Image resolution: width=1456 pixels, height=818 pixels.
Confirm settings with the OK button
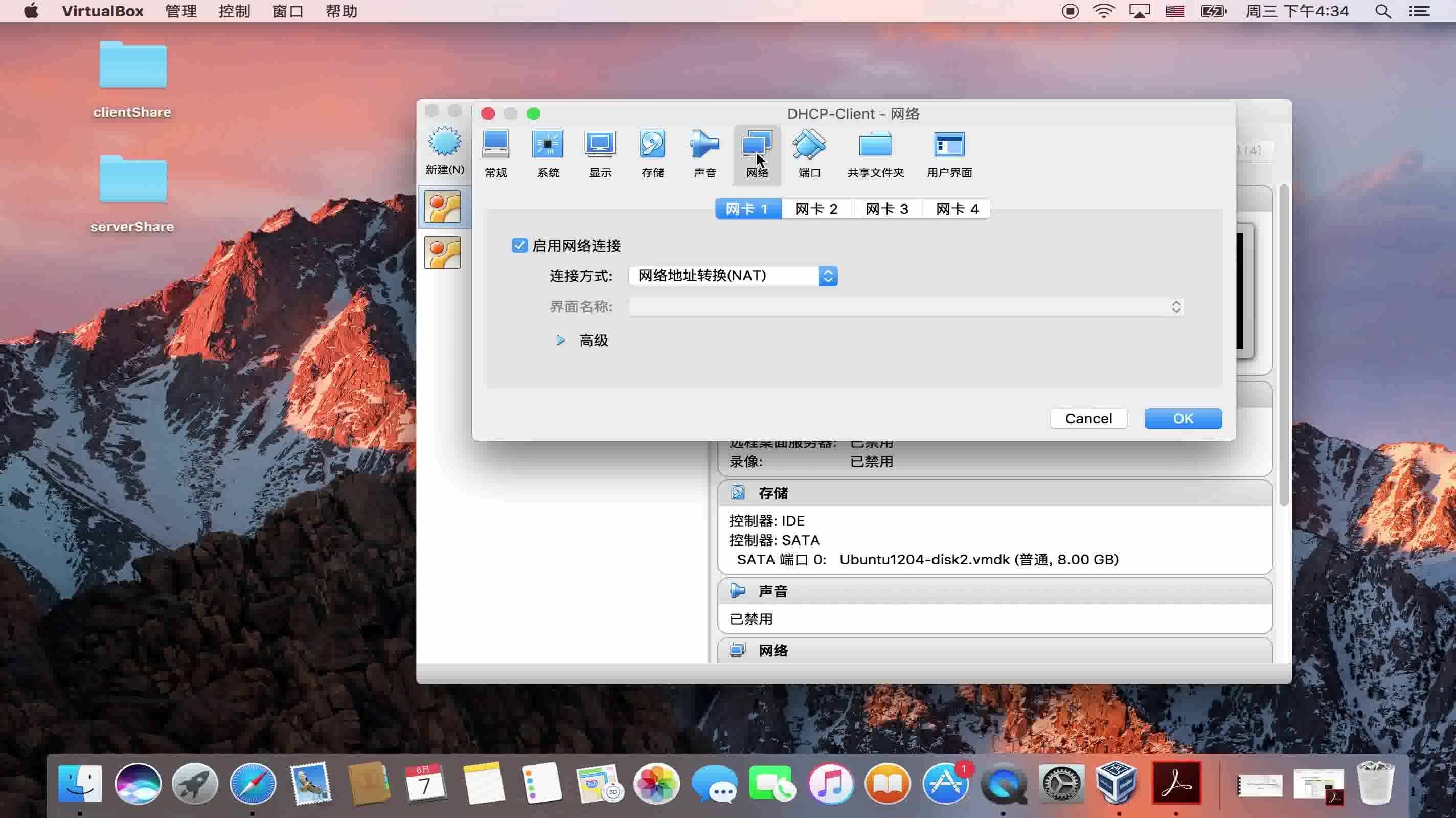click(x=1182, y=419)
